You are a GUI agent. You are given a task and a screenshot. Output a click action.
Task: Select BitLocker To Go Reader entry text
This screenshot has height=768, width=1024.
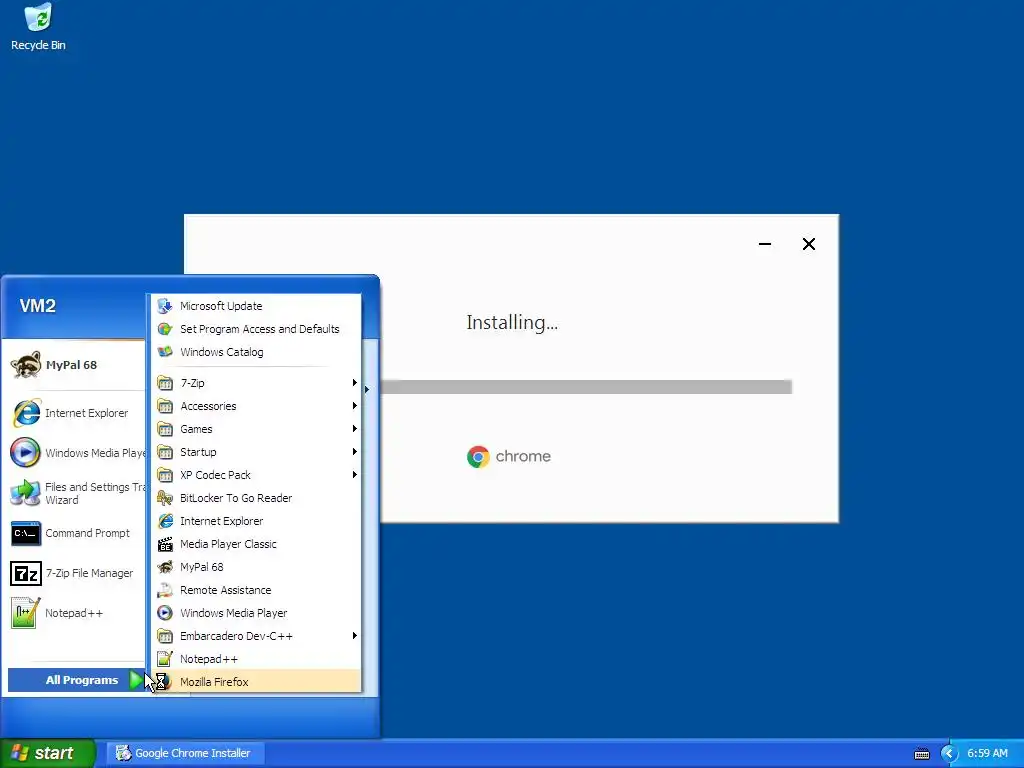coord(236,498)
